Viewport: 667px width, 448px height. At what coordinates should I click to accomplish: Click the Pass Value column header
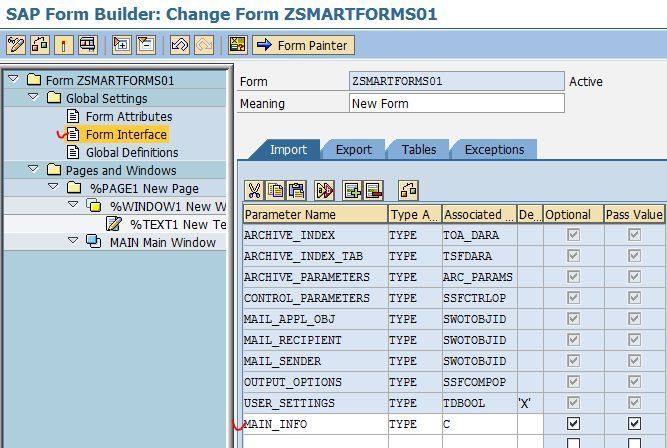(x=634, y=214)
